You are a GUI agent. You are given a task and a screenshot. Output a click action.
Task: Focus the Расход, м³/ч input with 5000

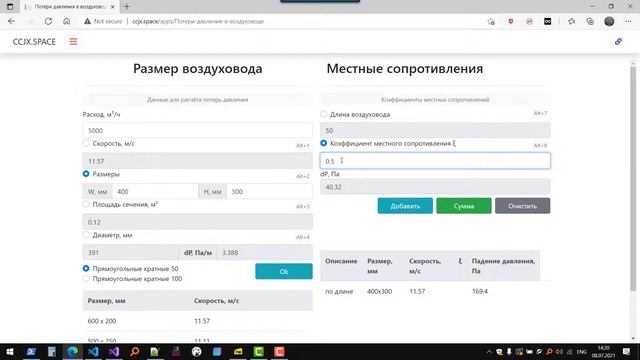coord(198,131)
